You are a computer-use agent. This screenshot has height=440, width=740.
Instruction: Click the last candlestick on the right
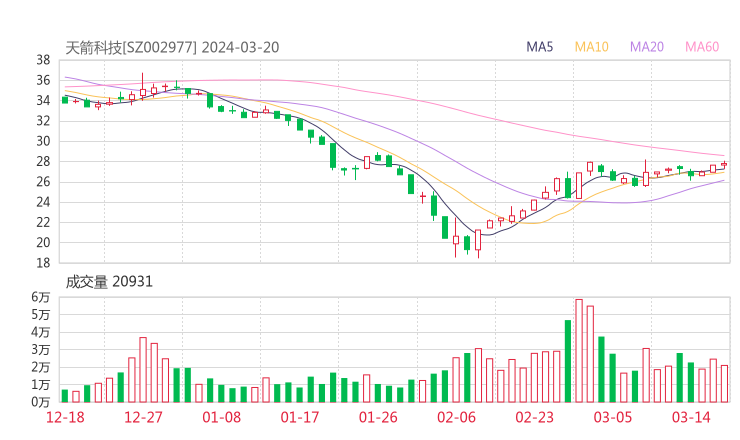[724, 164]
